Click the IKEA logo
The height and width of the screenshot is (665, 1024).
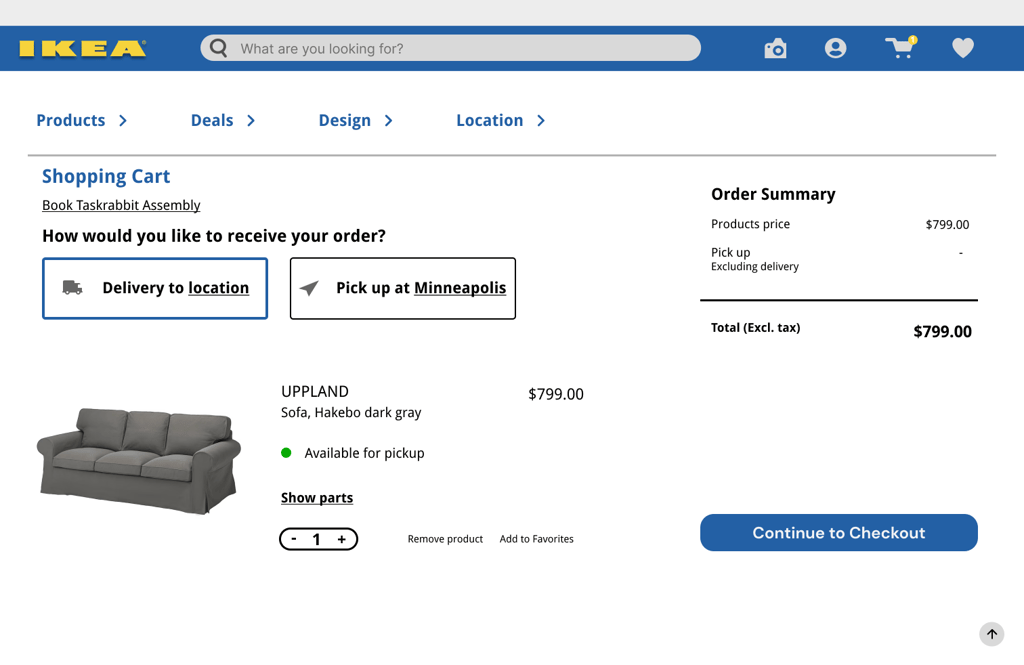(82, 49)
